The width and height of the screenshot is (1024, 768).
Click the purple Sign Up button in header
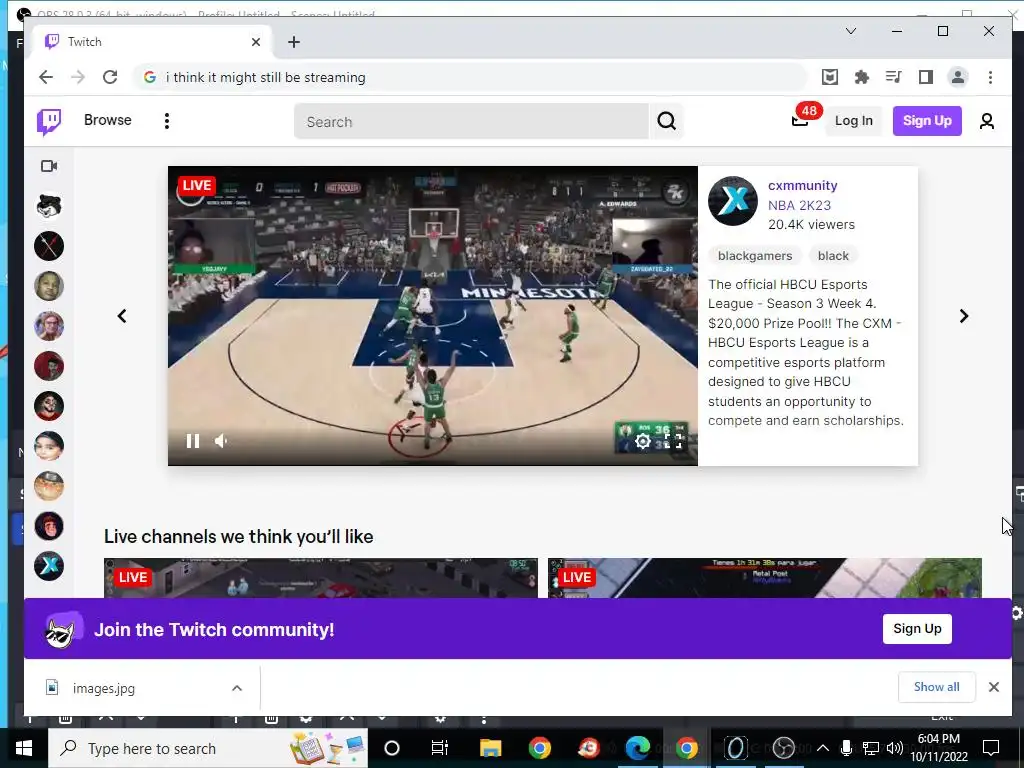tap(927, 121)
